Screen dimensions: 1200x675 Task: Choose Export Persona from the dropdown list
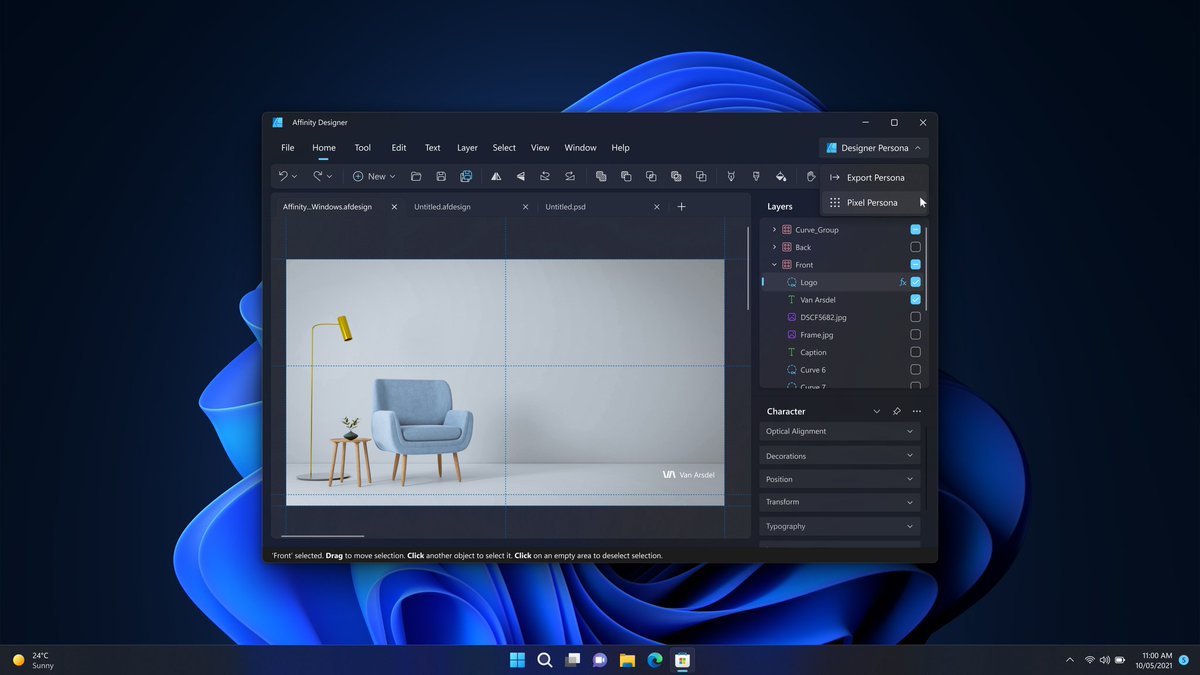coord(874,177)
